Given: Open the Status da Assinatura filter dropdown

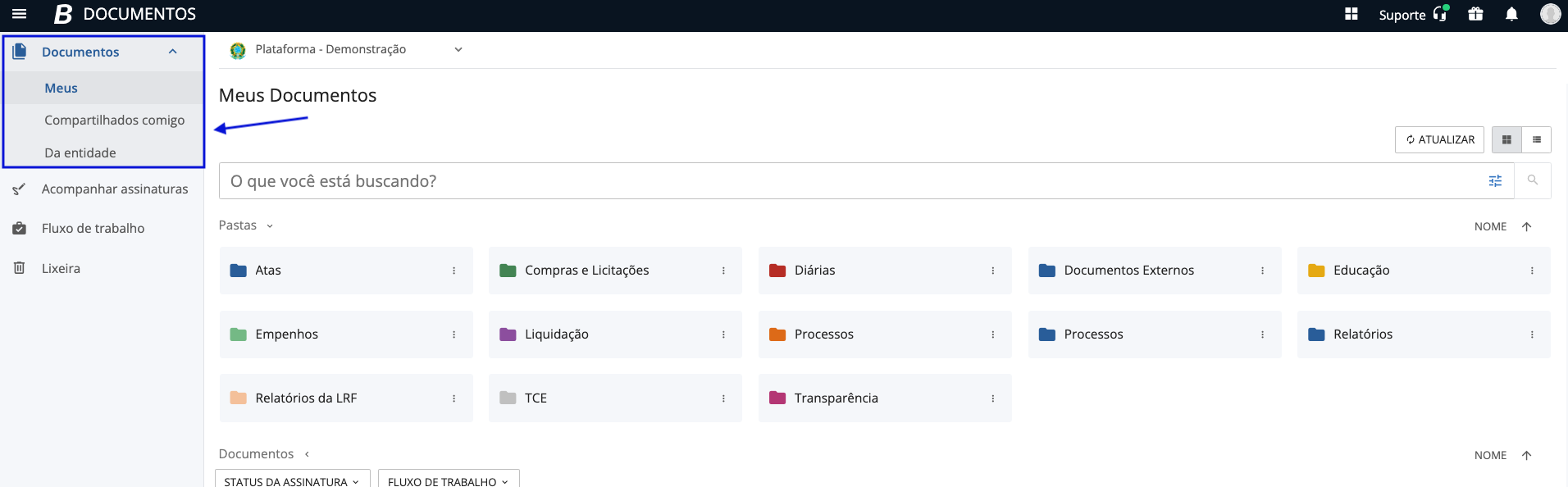Looking at the screenshot, I should click(x=292, y=480).
